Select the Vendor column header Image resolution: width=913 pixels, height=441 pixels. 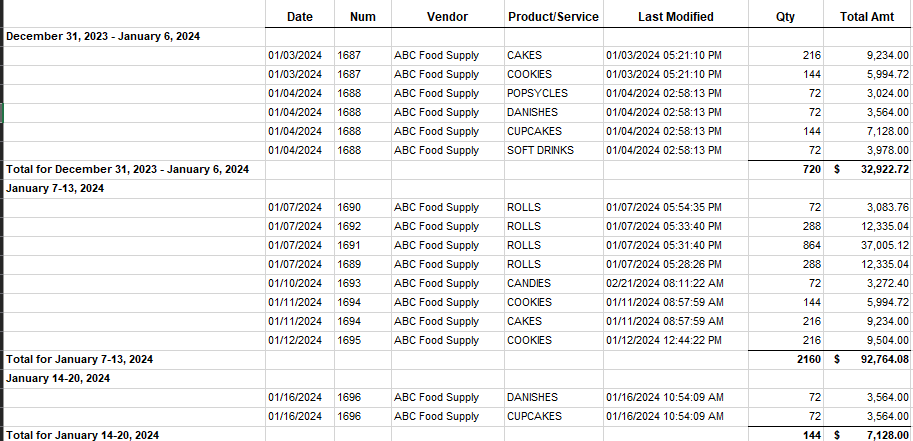(447, 17)
